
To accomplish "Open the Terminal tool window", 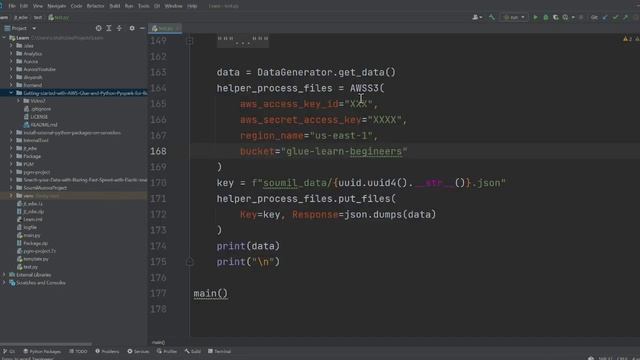I will pos(220,351).
